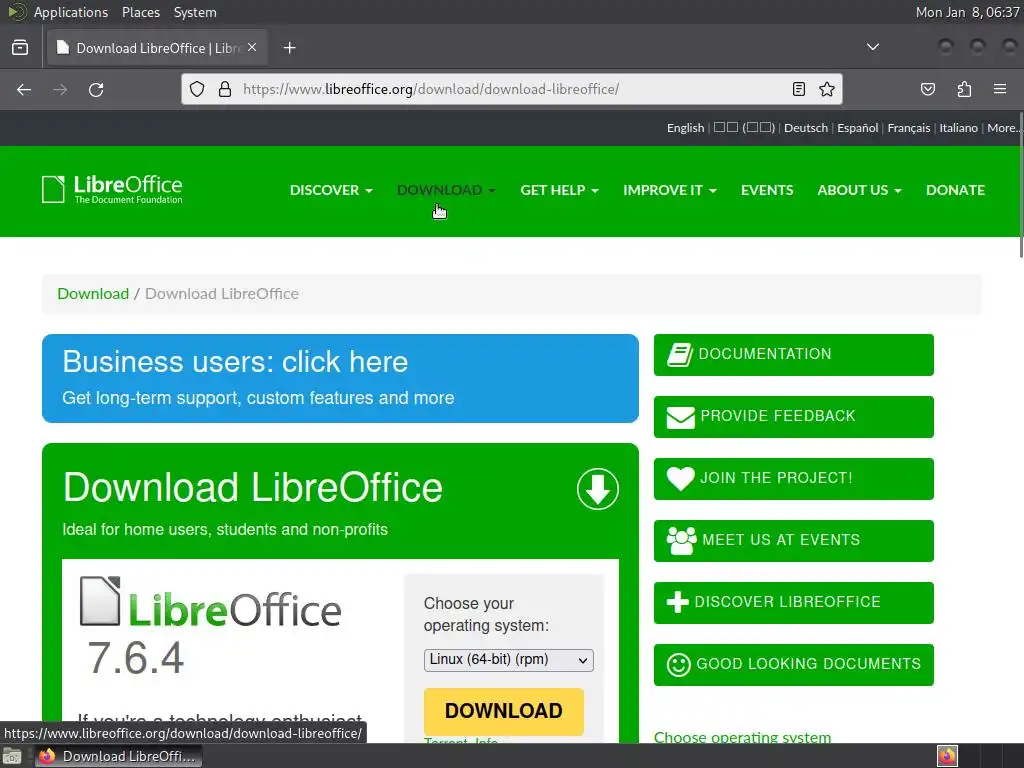
Task: Expand the GET HELP navigation menu
Action: coord(559,190)
